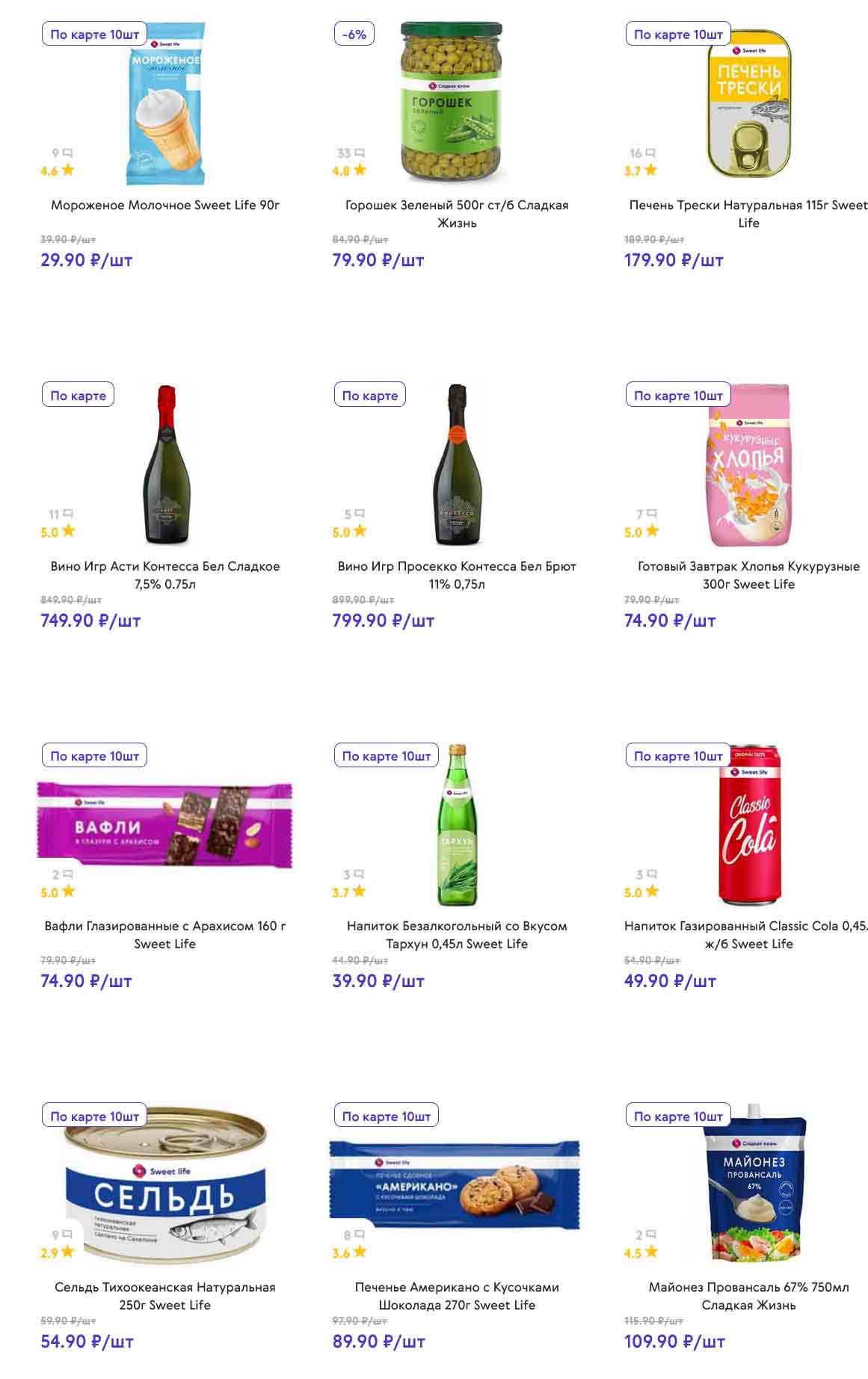Click the comment icon for glazed waffles
Image resolution: width=868 pixels, height=1379 pixels.
pos(68,874)
